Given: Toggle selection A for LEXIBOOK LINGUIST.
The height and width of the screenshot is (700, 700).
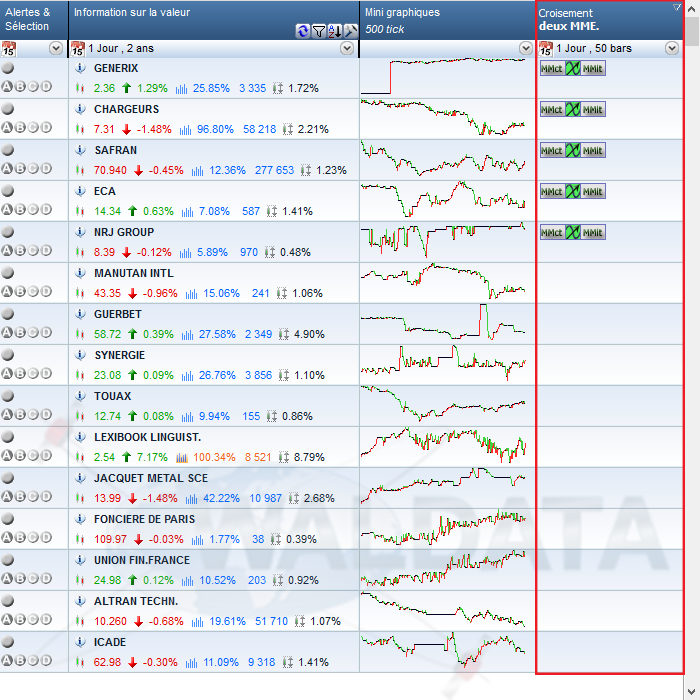Looking at the screenshot, I should pyautogui.click(x=7, y=455).
